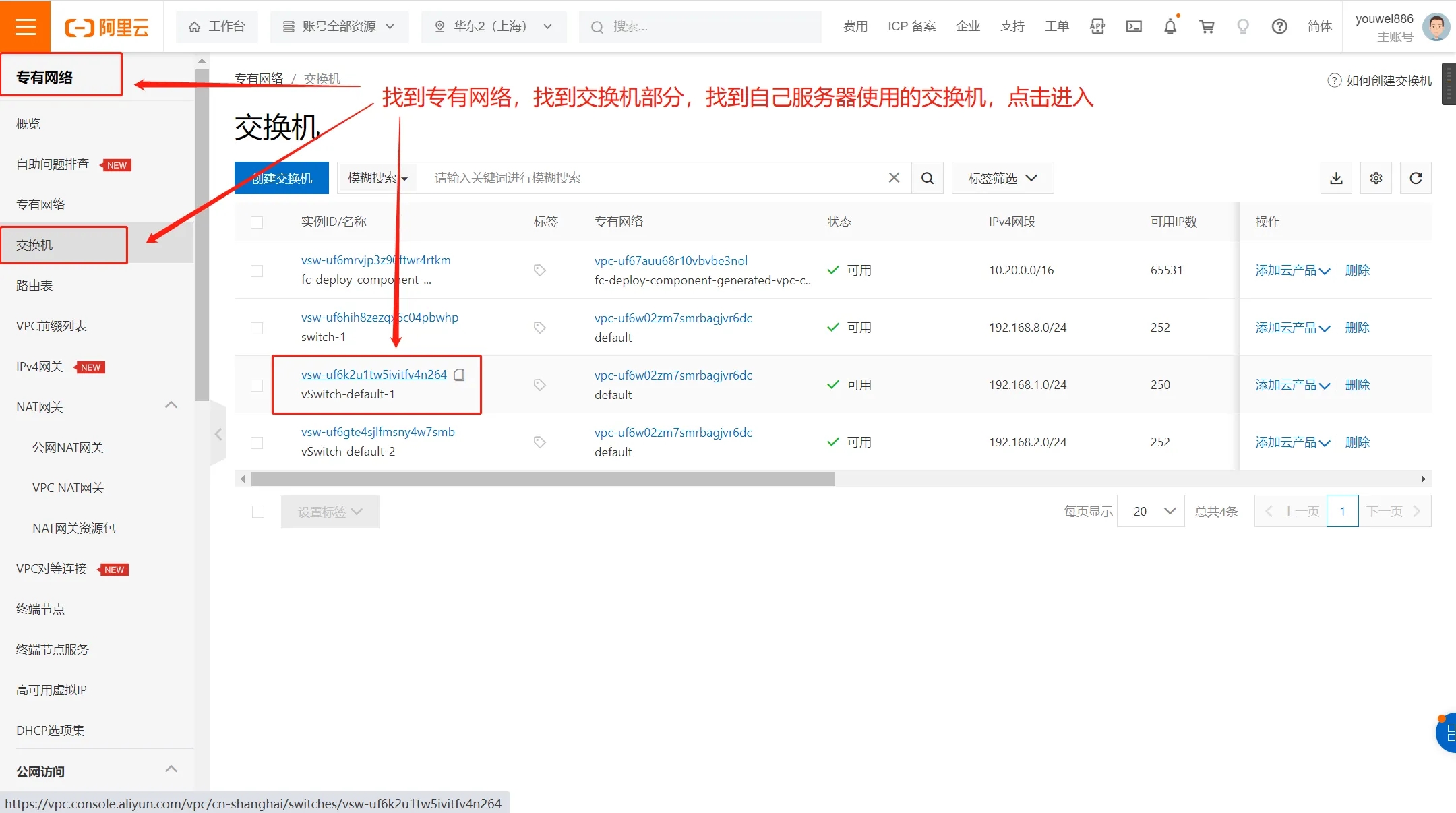Select 路由表 in the sidebar
Screen dimensions: 1456x813
(x=35, y=285)
